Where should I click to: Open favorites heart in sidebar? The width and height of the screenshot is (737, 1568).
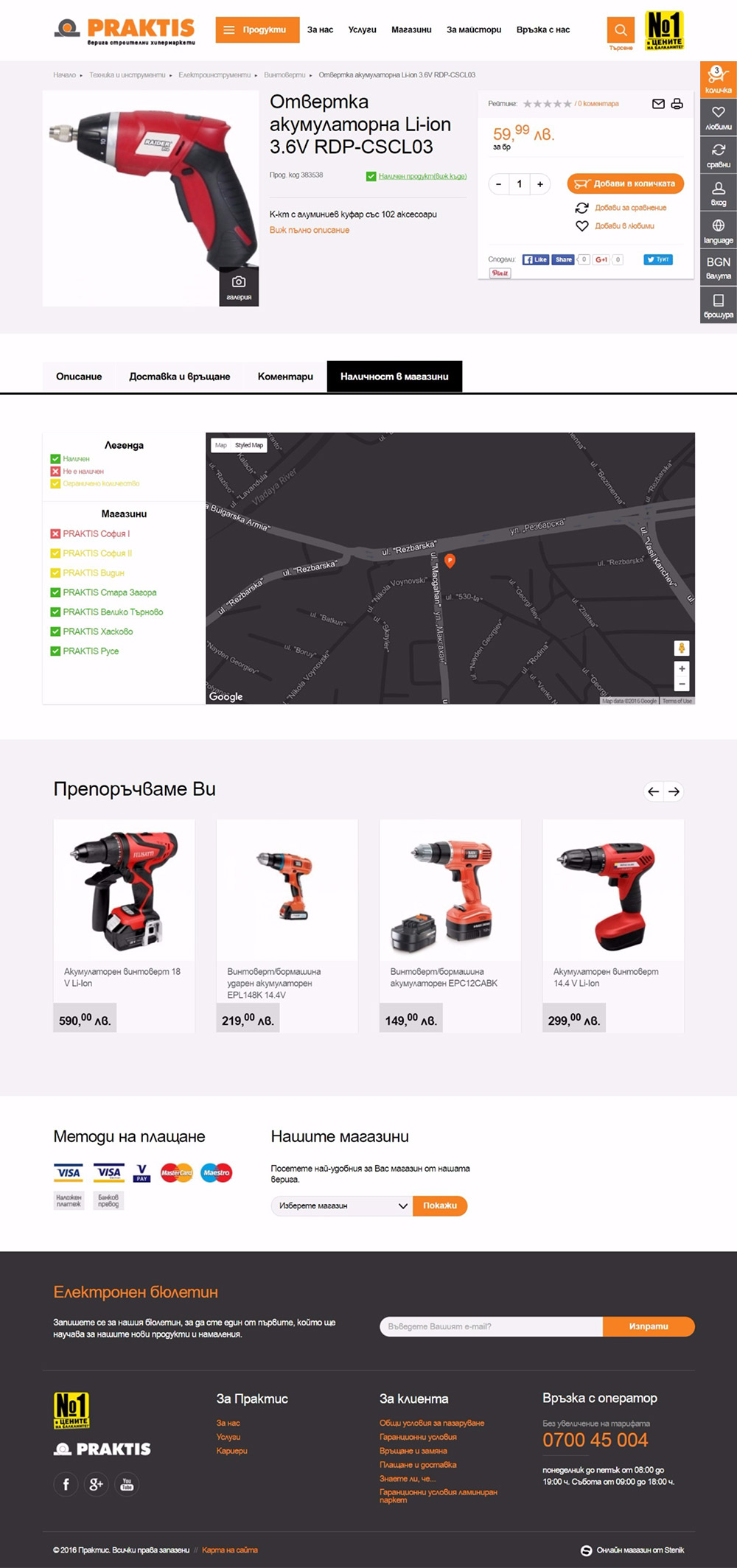pos(718,117)
